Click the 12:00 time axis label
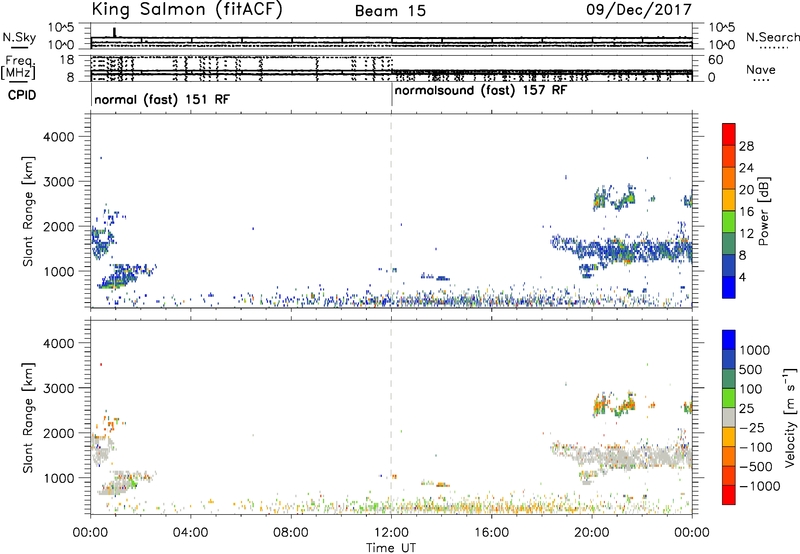 coord(391,533)
